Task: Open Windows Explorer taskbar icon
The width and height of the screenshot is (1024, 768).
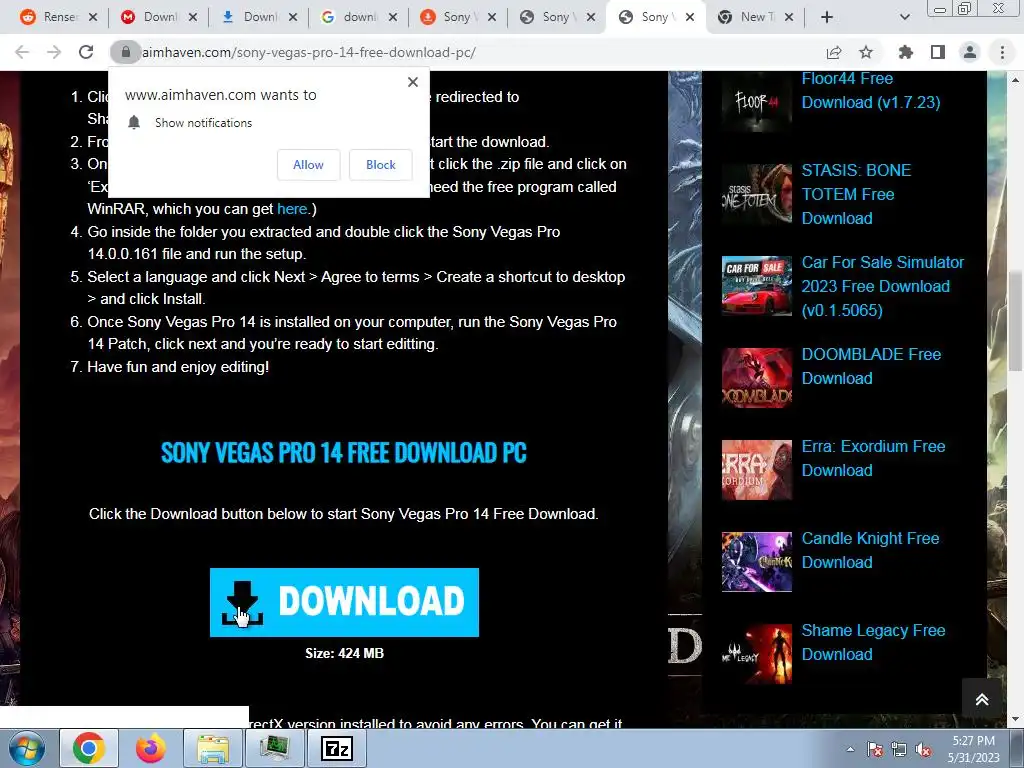Action: [x=213, y=748]
